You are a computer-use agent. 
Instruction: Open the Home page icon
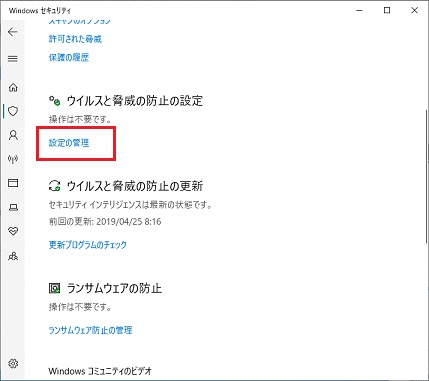pos(13,88)
